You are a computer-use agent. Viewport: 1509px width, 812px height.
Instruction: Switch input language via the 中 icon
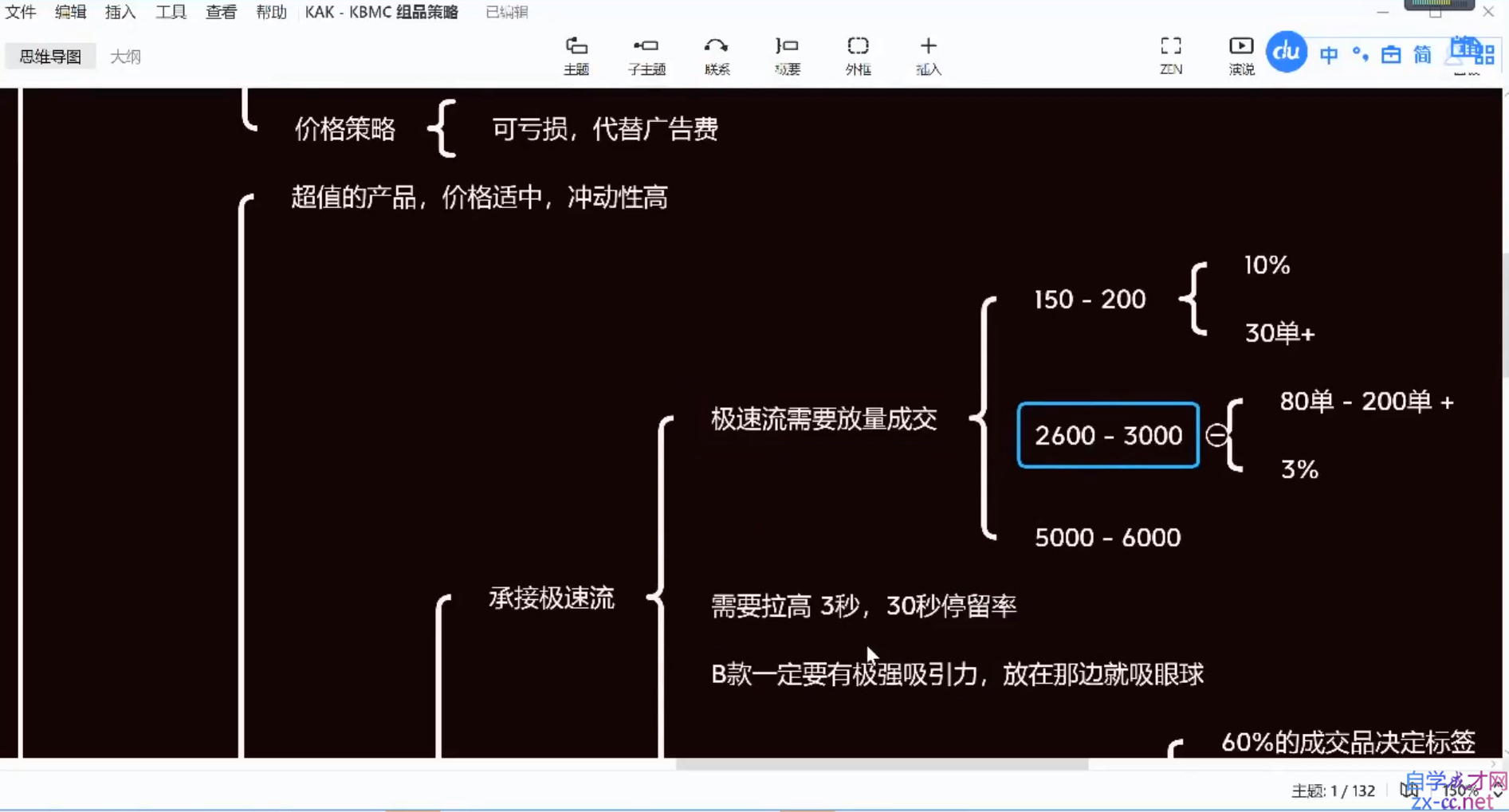click(1329, 54)
